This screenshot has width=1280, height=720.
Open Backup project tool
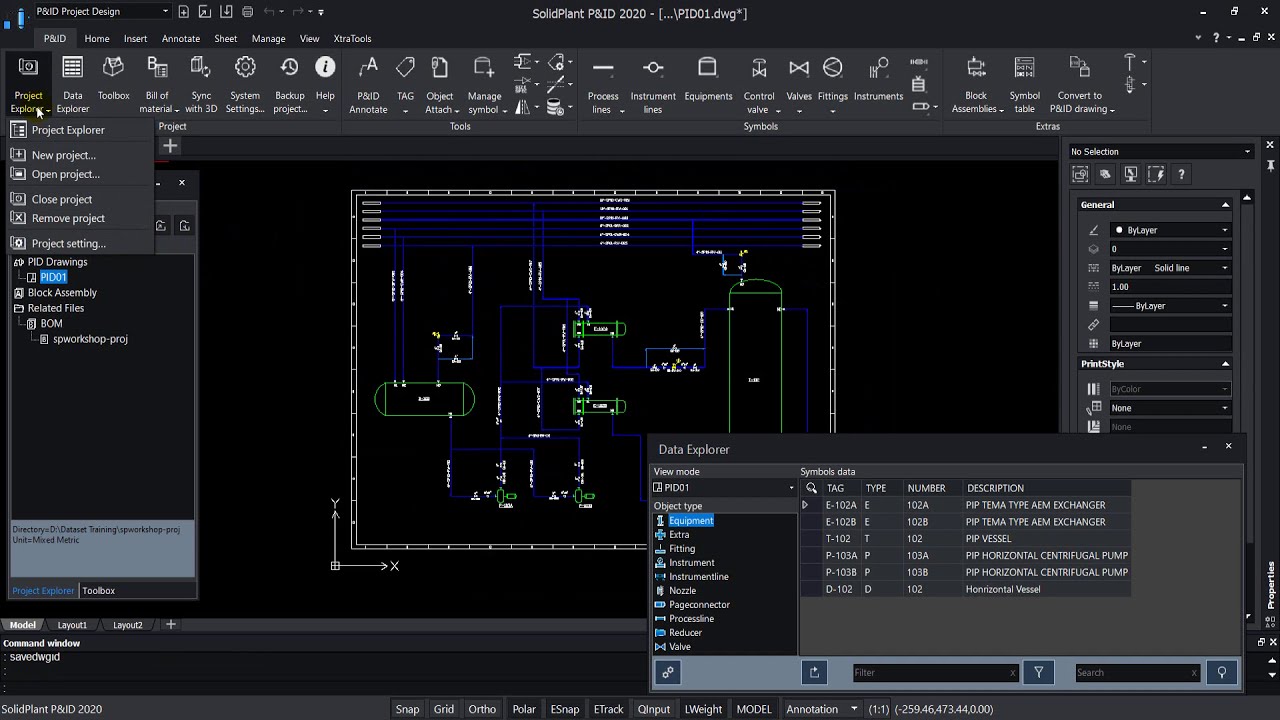[289, 83]
